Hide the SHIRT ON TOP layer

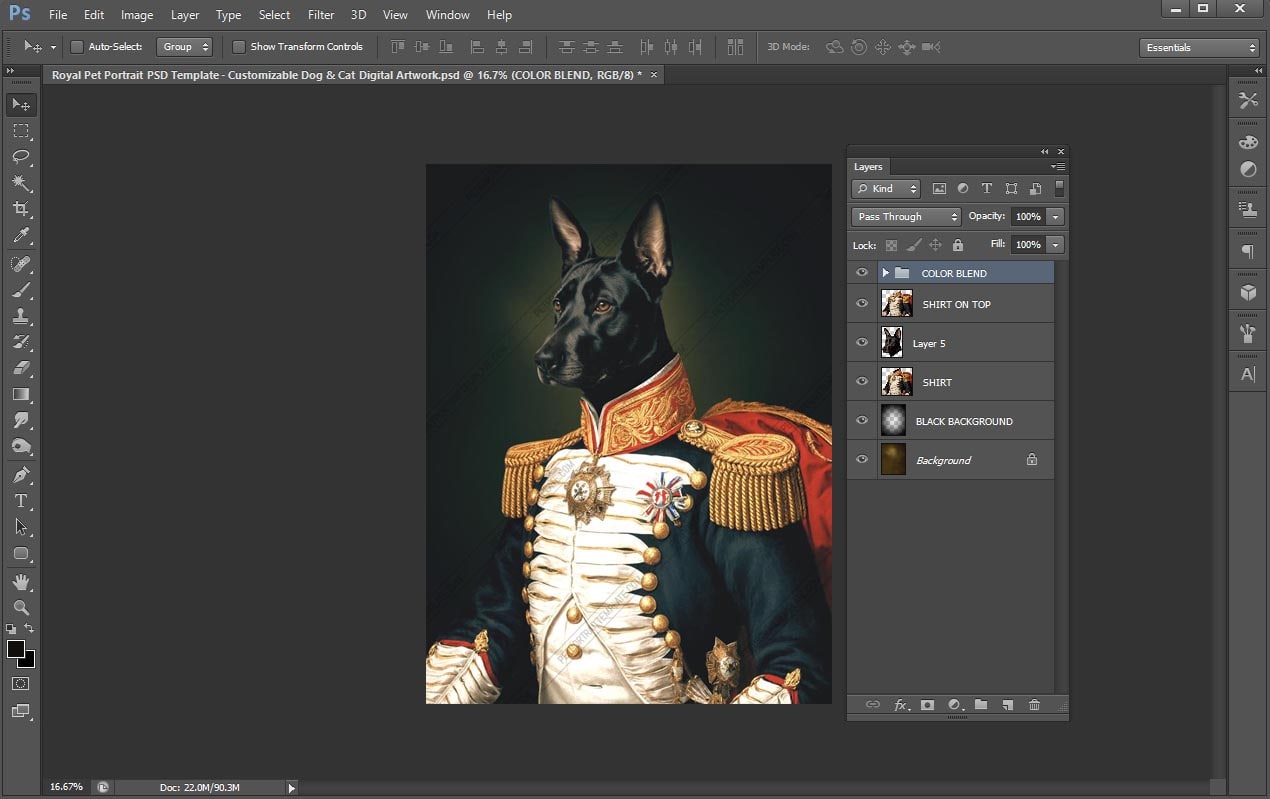coord(862,304)
